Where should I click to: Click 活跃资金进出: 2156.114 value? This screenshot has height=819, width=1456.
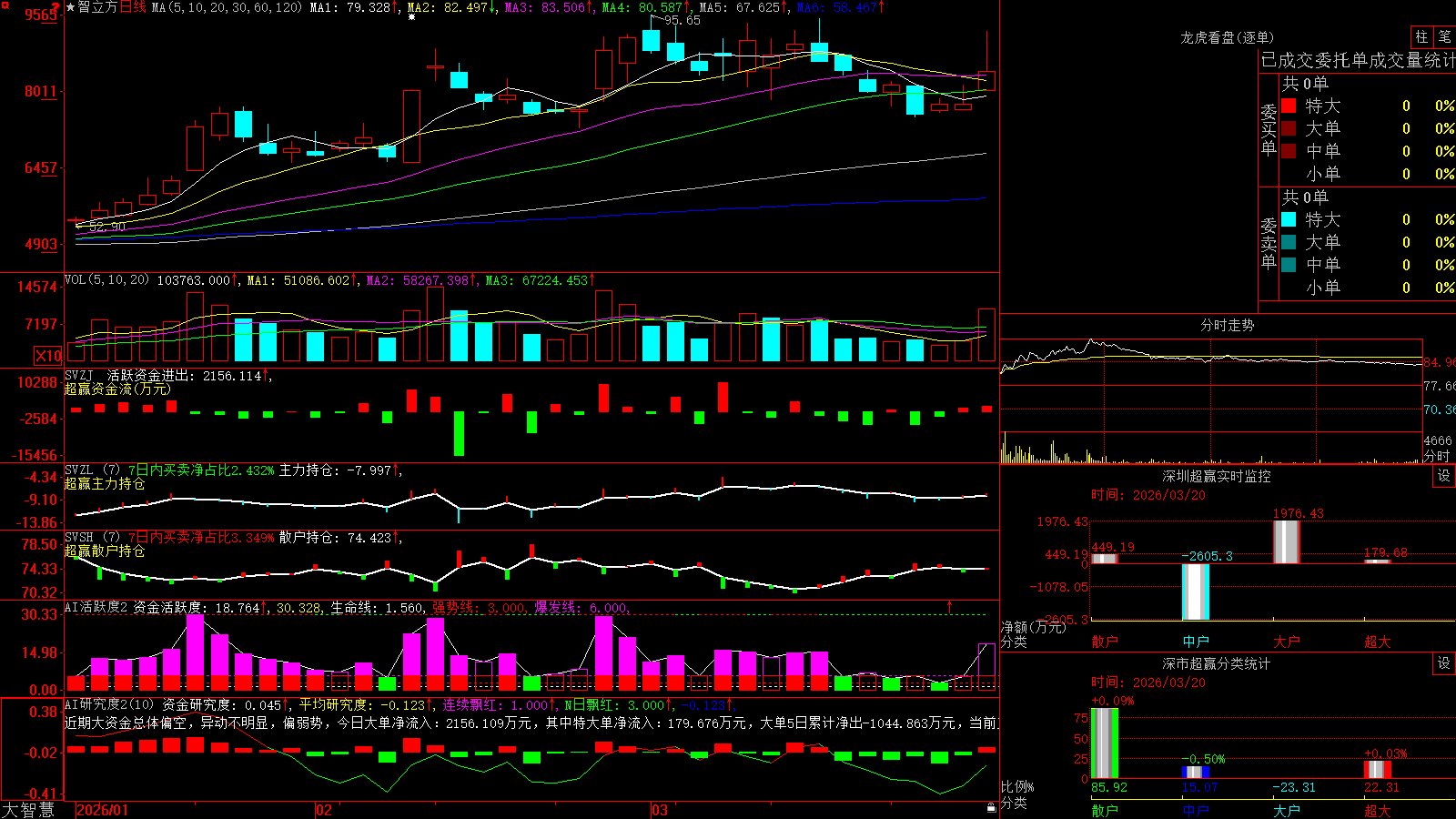click(x=185, y=375)
